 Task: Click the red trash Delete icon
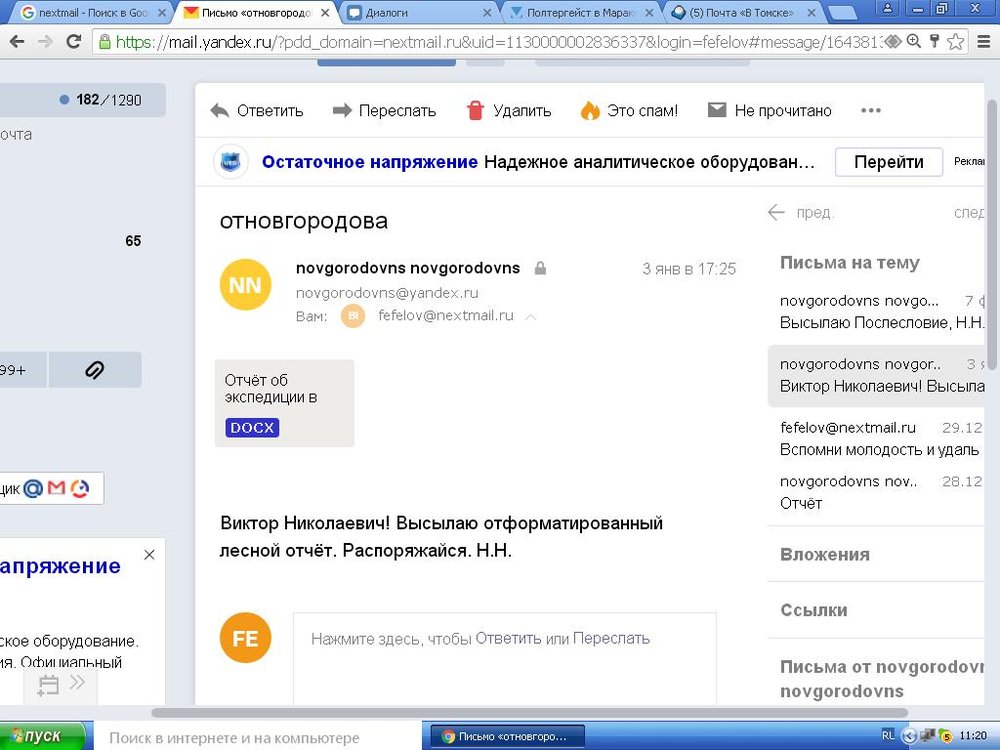coord(476,111)
